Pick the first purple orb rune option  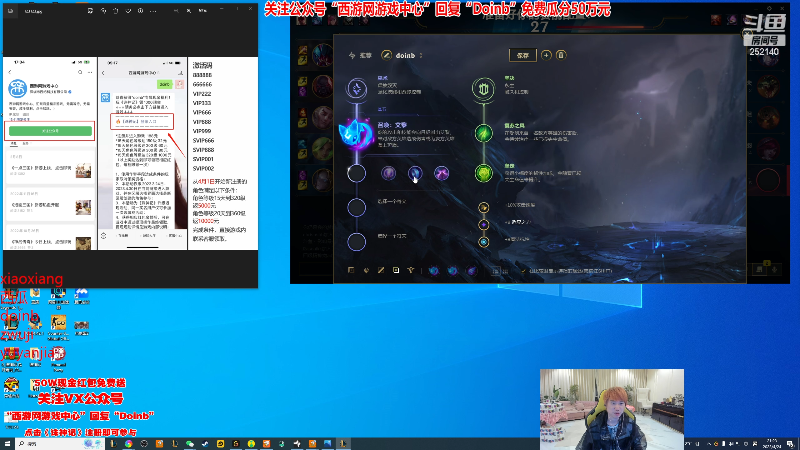coord(388,173)
